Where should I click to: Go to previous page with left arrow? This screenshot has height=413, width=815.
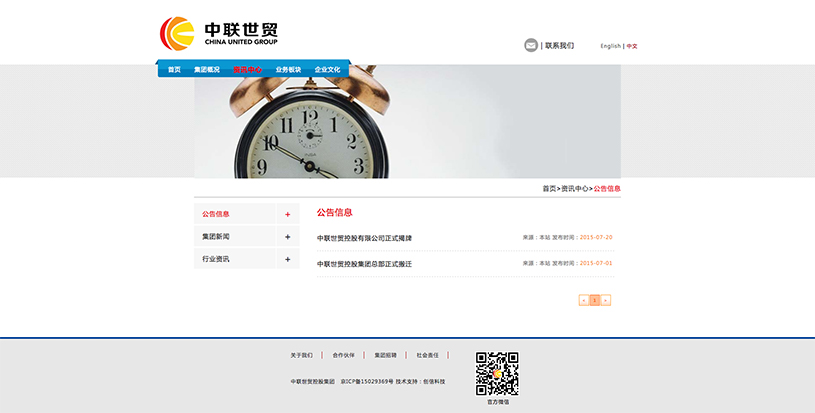click(x=584, y=300)
